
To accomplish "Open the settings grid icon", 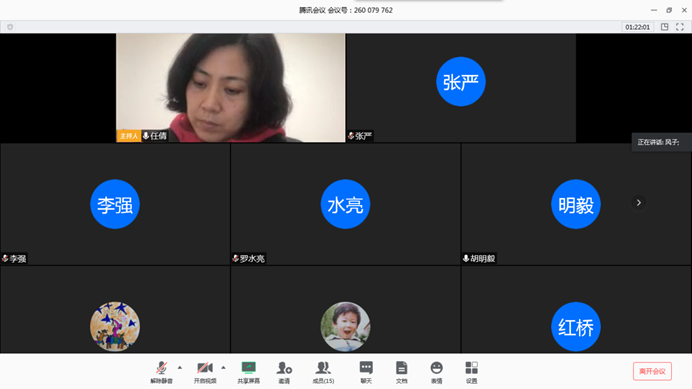I will (x=471, y=372).
